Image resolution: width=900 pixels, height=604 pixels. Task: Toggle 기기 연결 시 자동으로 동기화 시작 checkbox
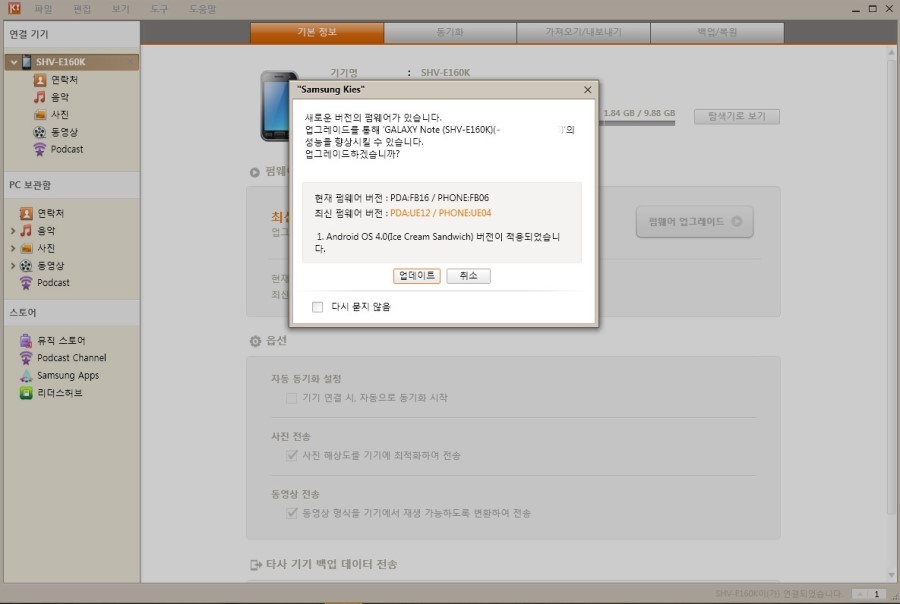(292, 398)
